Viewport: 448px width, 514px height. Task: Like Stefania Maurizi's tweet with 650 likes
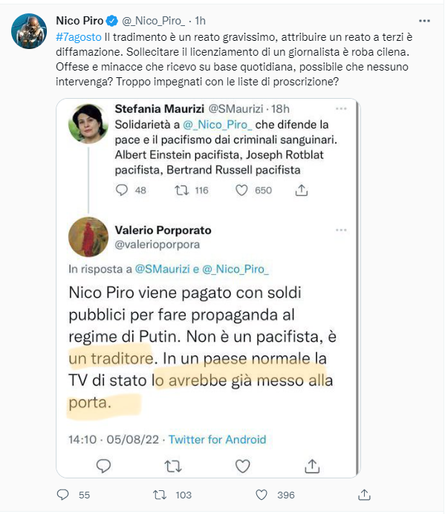[x=241, y=190]
